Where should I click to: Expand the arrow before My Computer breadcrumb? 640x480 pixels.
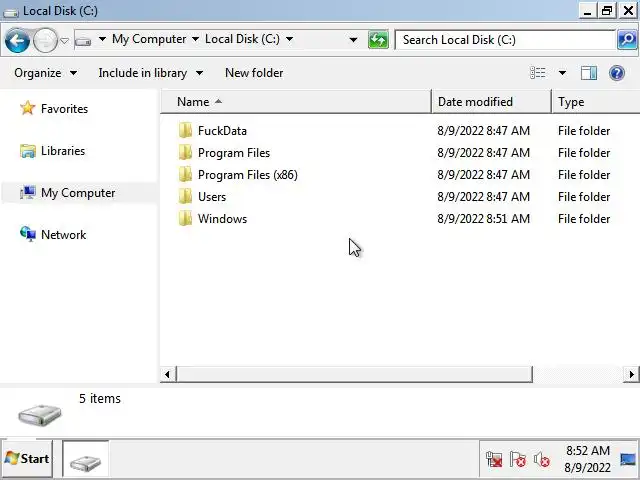[x=102, y=40]
